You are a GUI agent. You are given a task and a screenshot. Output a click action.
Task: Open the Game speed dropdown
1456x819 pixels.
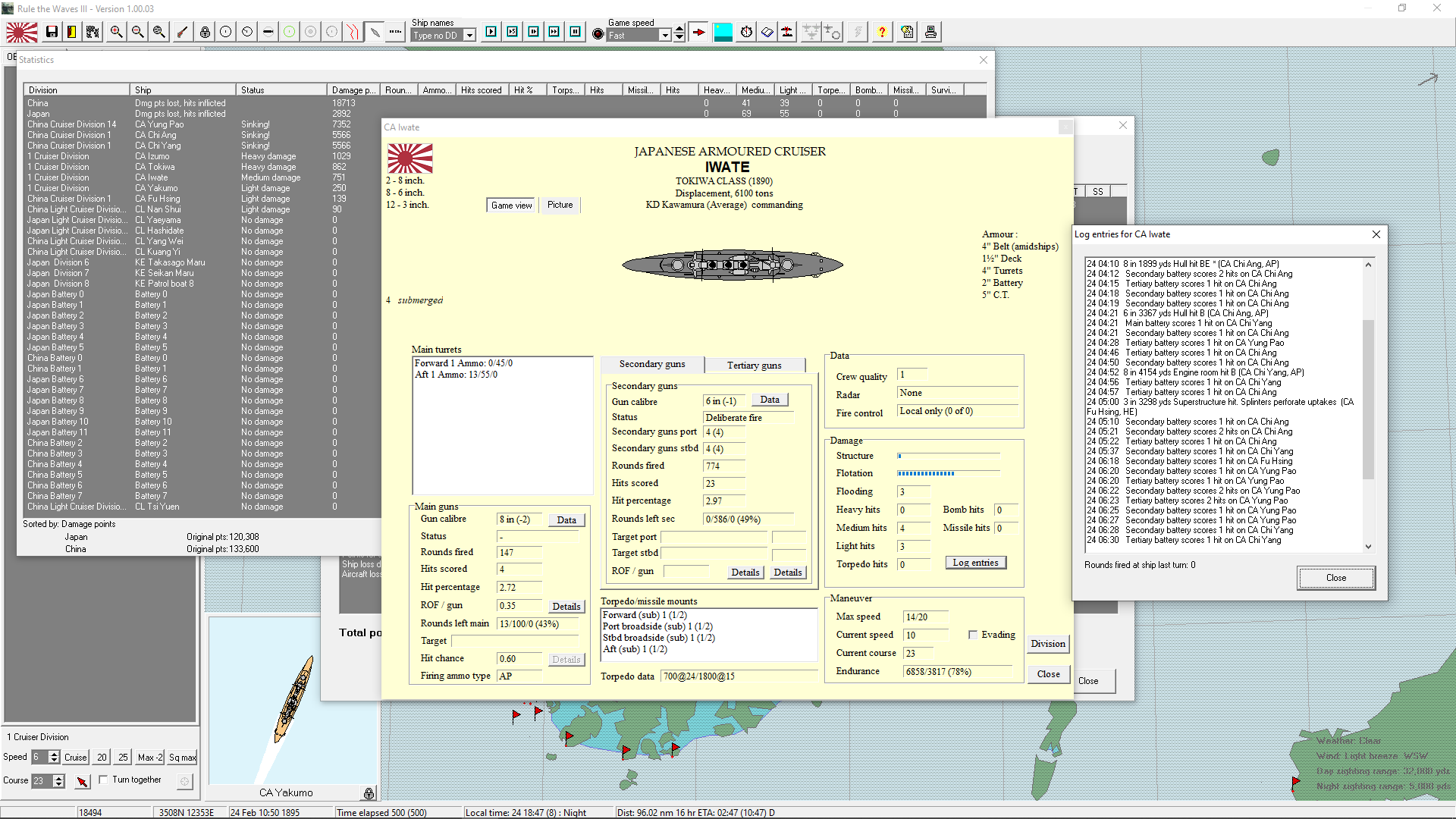(x=665, y=36)
